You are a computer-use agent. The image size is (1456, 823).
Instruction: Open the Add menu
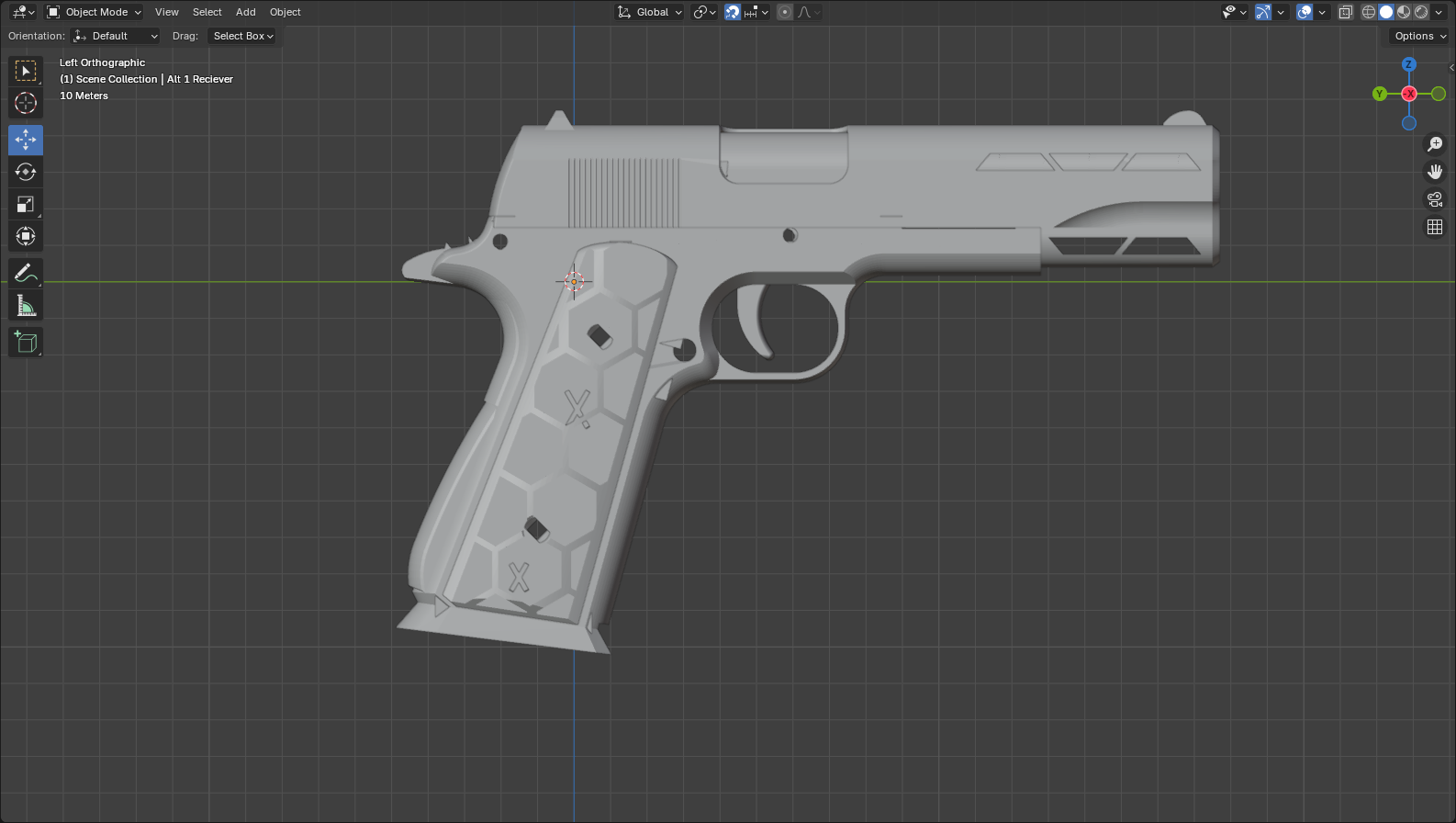(x=246, y=12)
